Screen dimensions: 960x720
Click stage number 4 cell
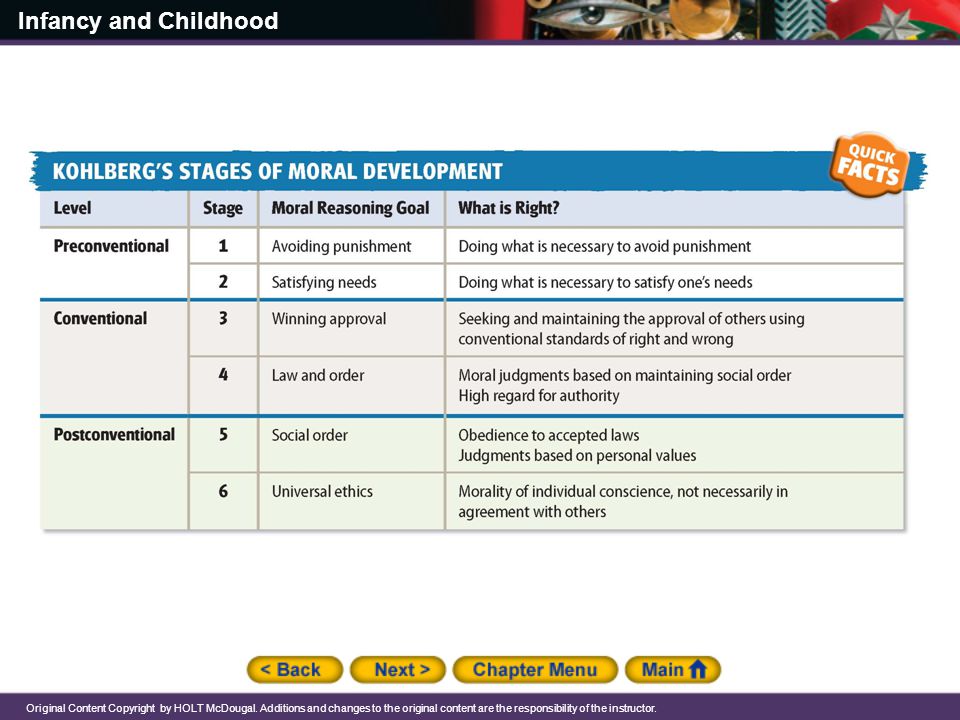223,385
